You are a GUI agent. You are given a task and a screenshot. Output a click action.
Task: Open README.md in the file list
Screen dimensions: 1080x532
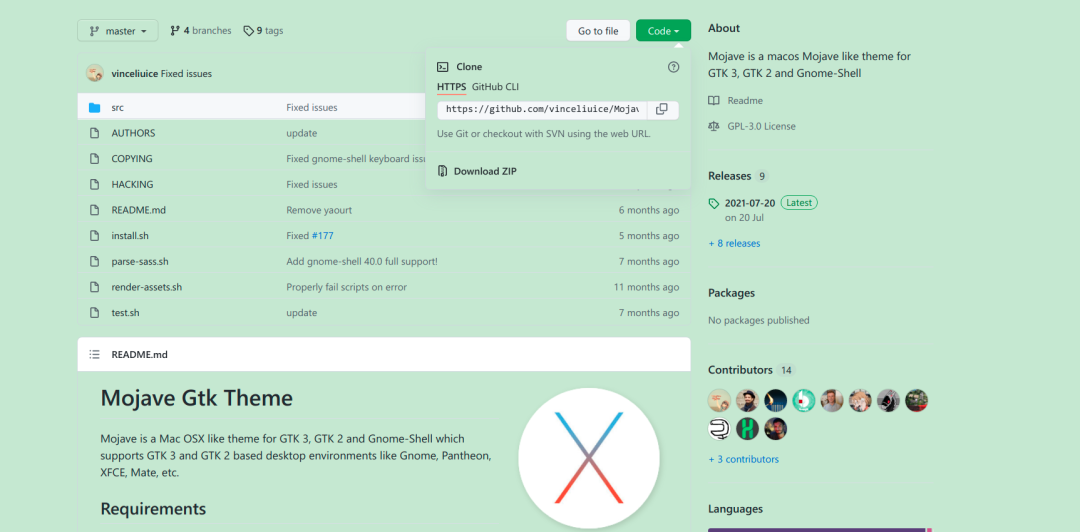138,210
